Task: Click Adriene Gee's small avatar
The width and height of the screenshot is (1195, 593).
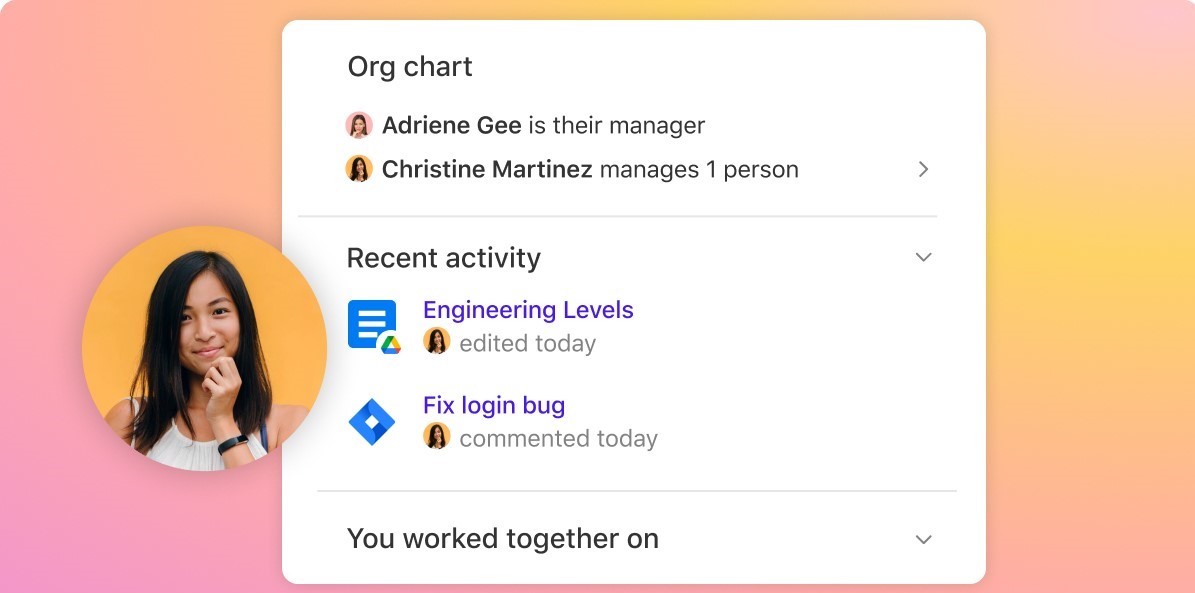Action: tap(359, 125)
